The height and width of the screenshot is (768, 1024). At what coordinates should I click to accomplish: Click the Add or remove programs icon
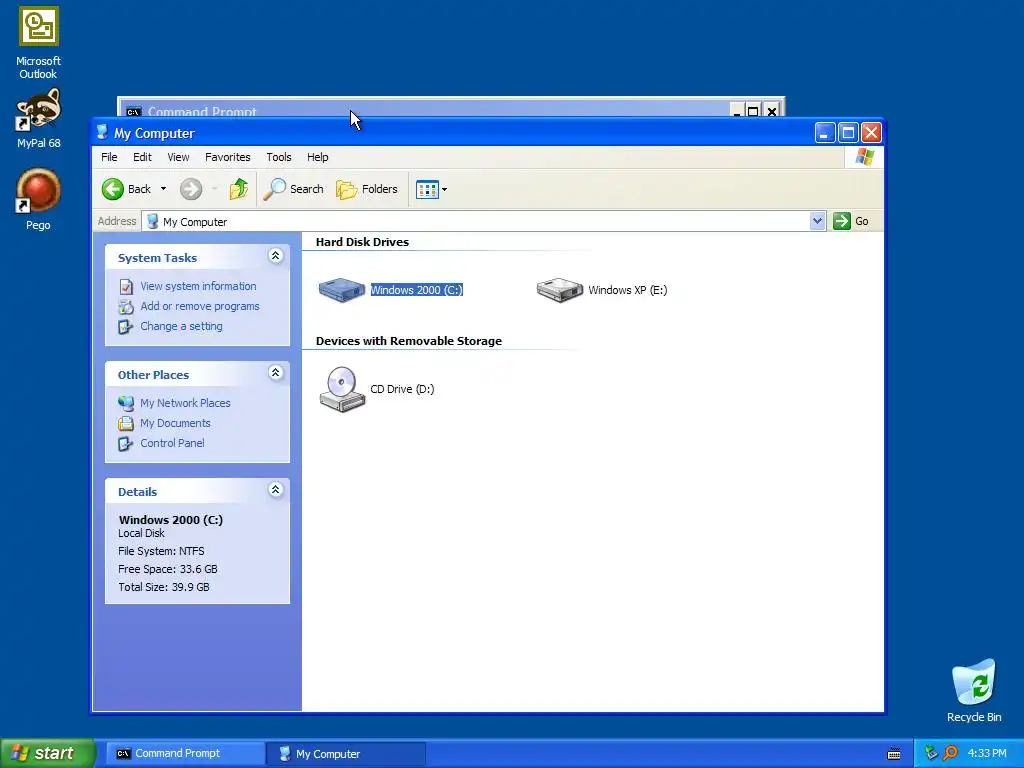[x=126, y=306]
